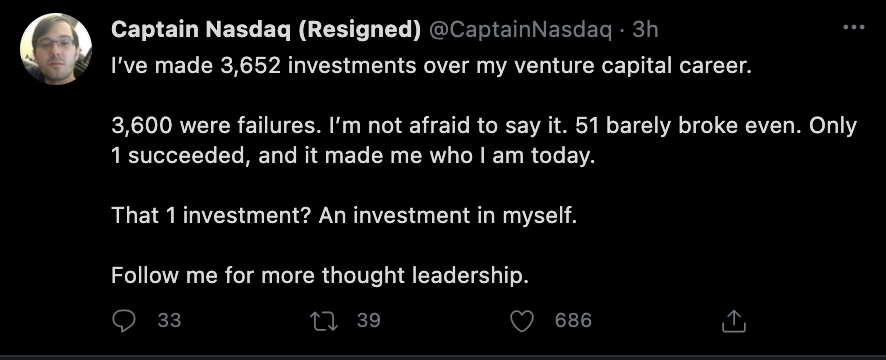Open the share tweet upload icon
The image size is (886, 360).
click(x=734, y=320)
